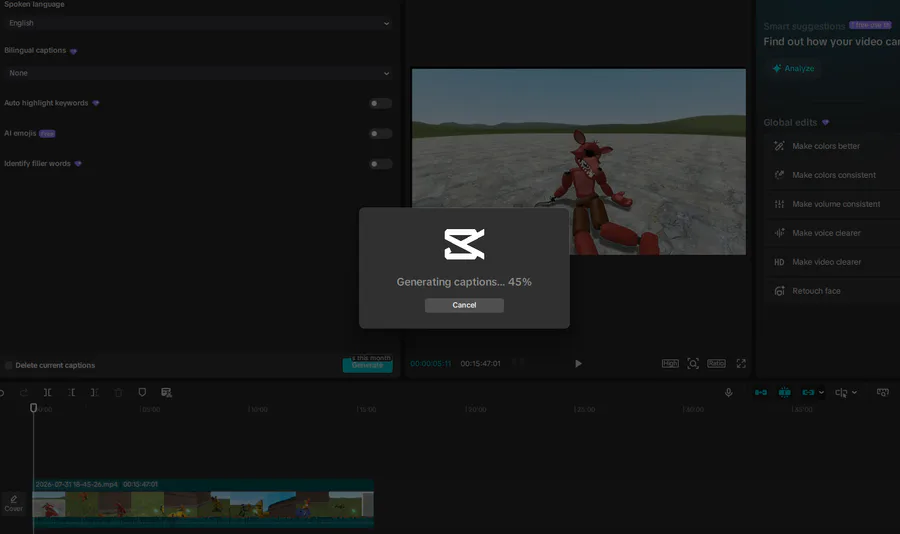900x534 pixels.
Task: Click the video preview frame
Action: [x=579, y=161]
